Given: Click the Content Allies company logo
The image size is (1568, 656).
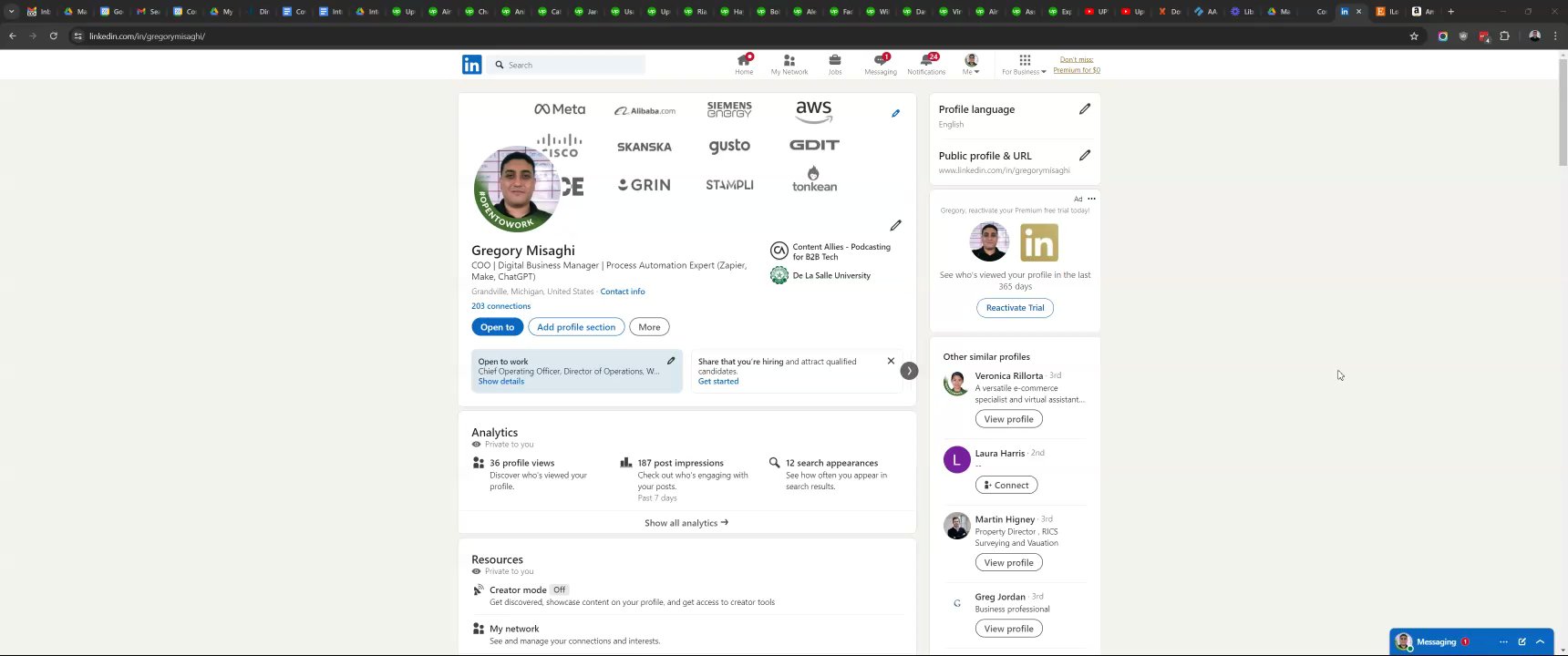Looking at the screenshot, I should tap(779, 251).
